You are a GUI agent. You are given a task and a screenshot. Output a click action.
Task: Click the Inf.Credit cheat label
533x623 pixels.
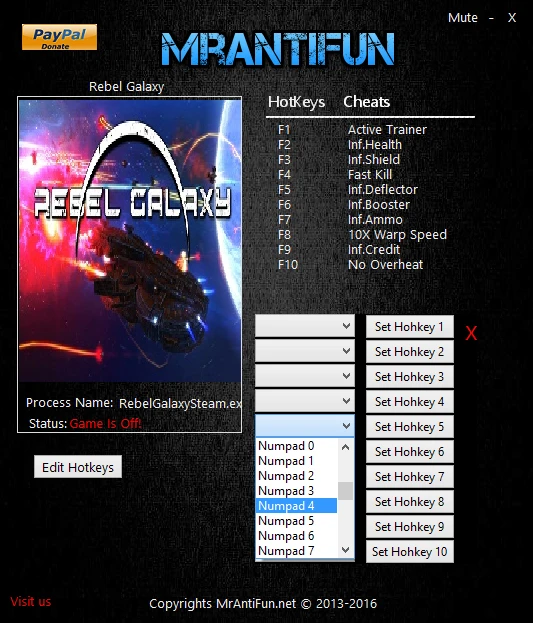click(374, 250)
